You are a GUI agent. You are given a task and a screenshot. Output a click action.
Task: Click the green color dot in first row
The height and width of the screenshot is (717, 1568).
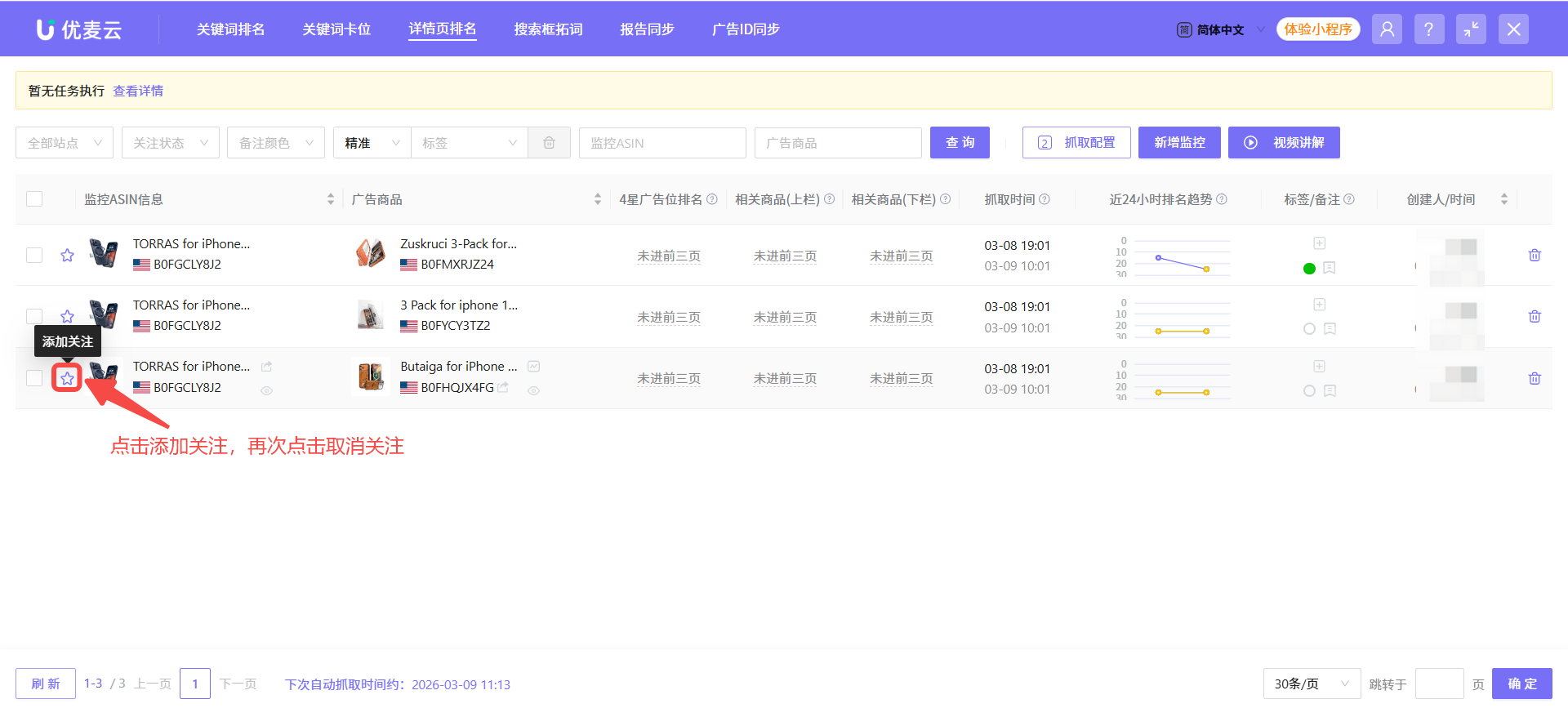coord(1309,269)
